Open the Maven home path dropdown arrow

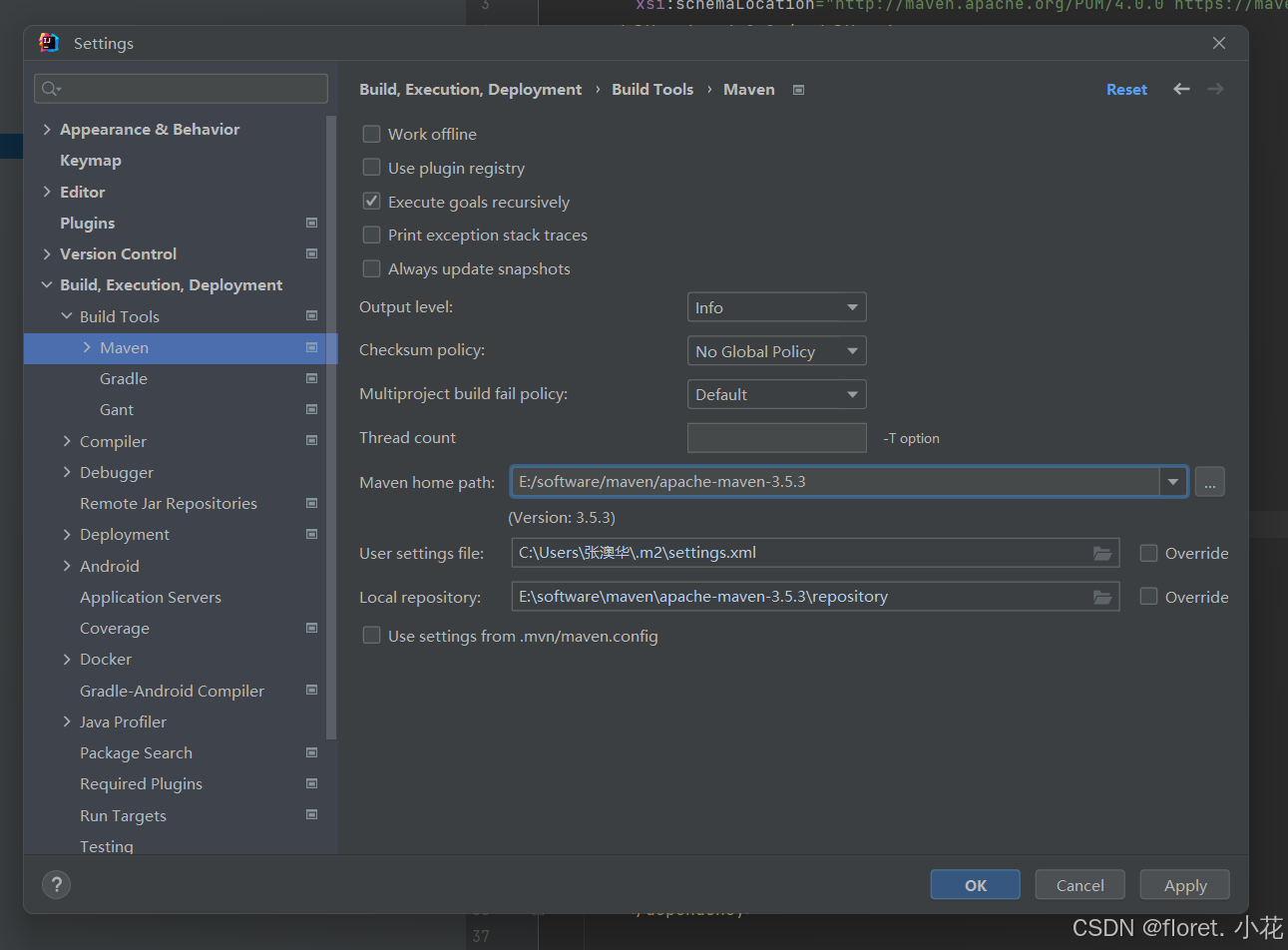(1172, 482)
